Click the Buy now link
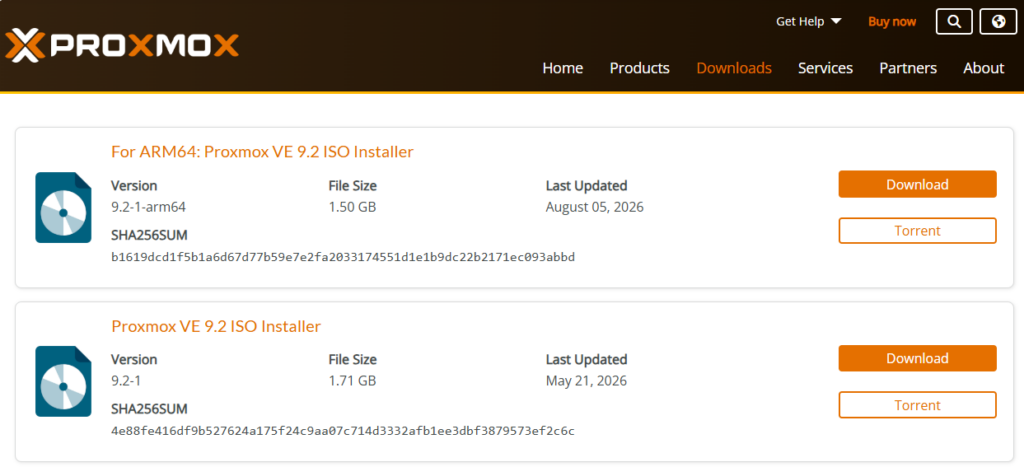 892,22
